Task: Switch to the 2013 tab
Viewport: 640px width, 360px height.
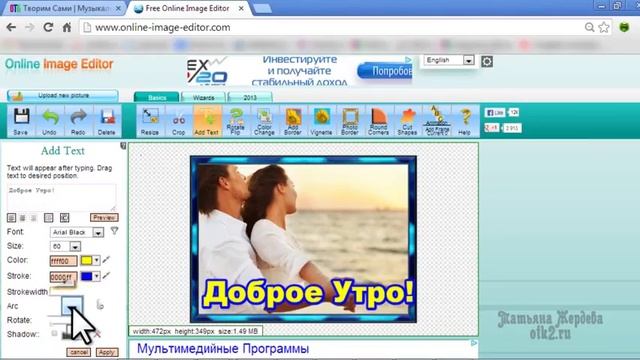Action: pyautogui.click(x=250, y=98)
